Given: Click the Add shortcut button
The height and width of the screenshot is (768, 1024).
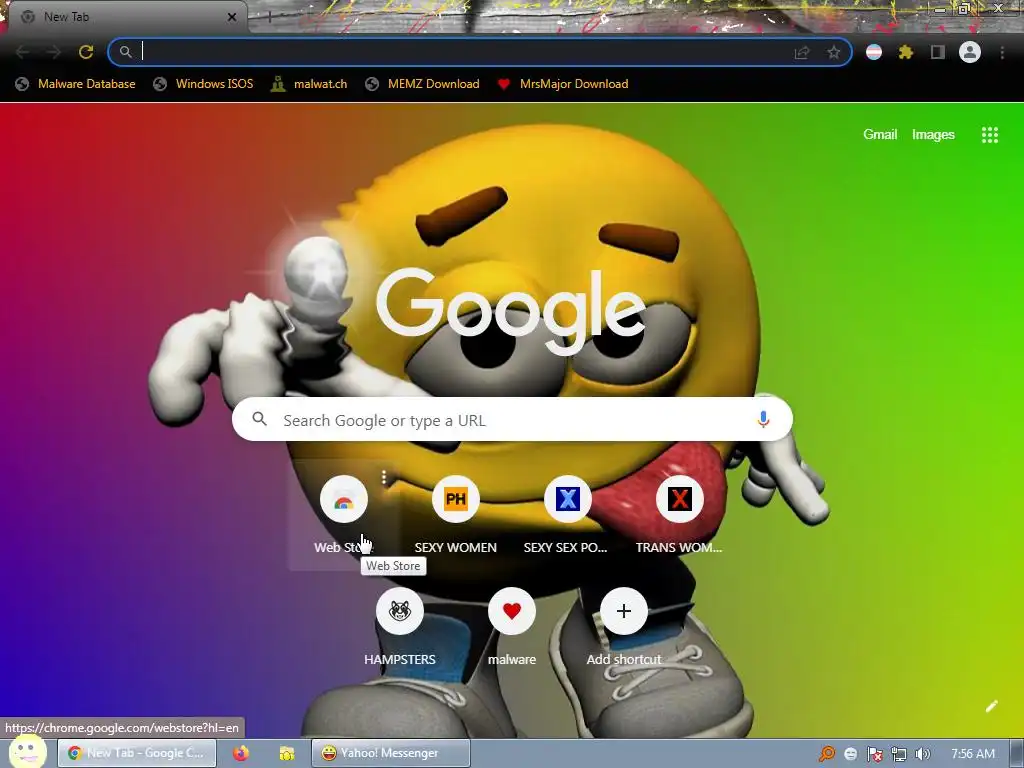Looking at the screenshot, I should point(624,627).
